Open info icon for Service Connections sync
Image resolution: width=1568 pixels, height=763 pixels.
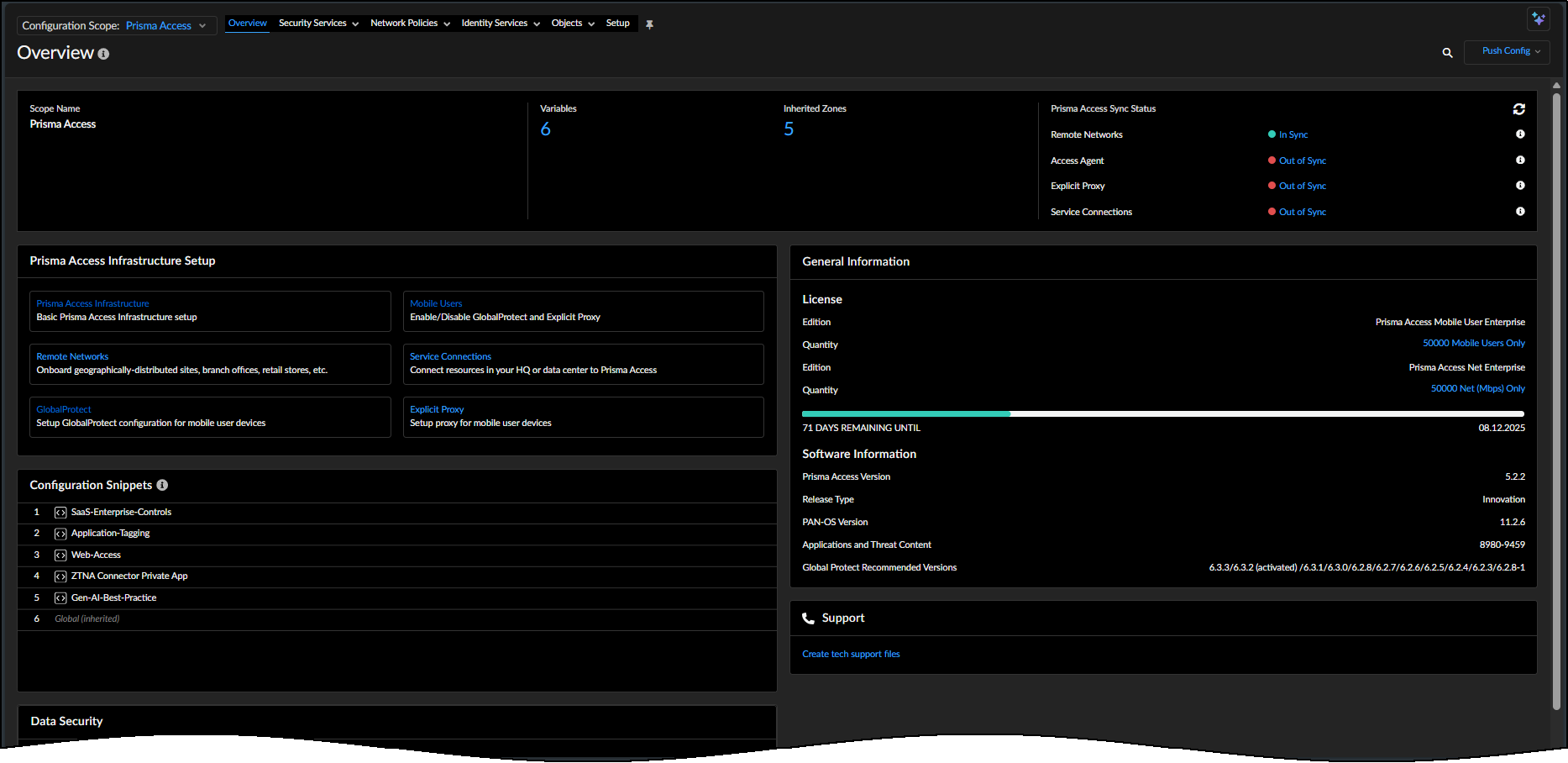click(x=1519, y=212)
